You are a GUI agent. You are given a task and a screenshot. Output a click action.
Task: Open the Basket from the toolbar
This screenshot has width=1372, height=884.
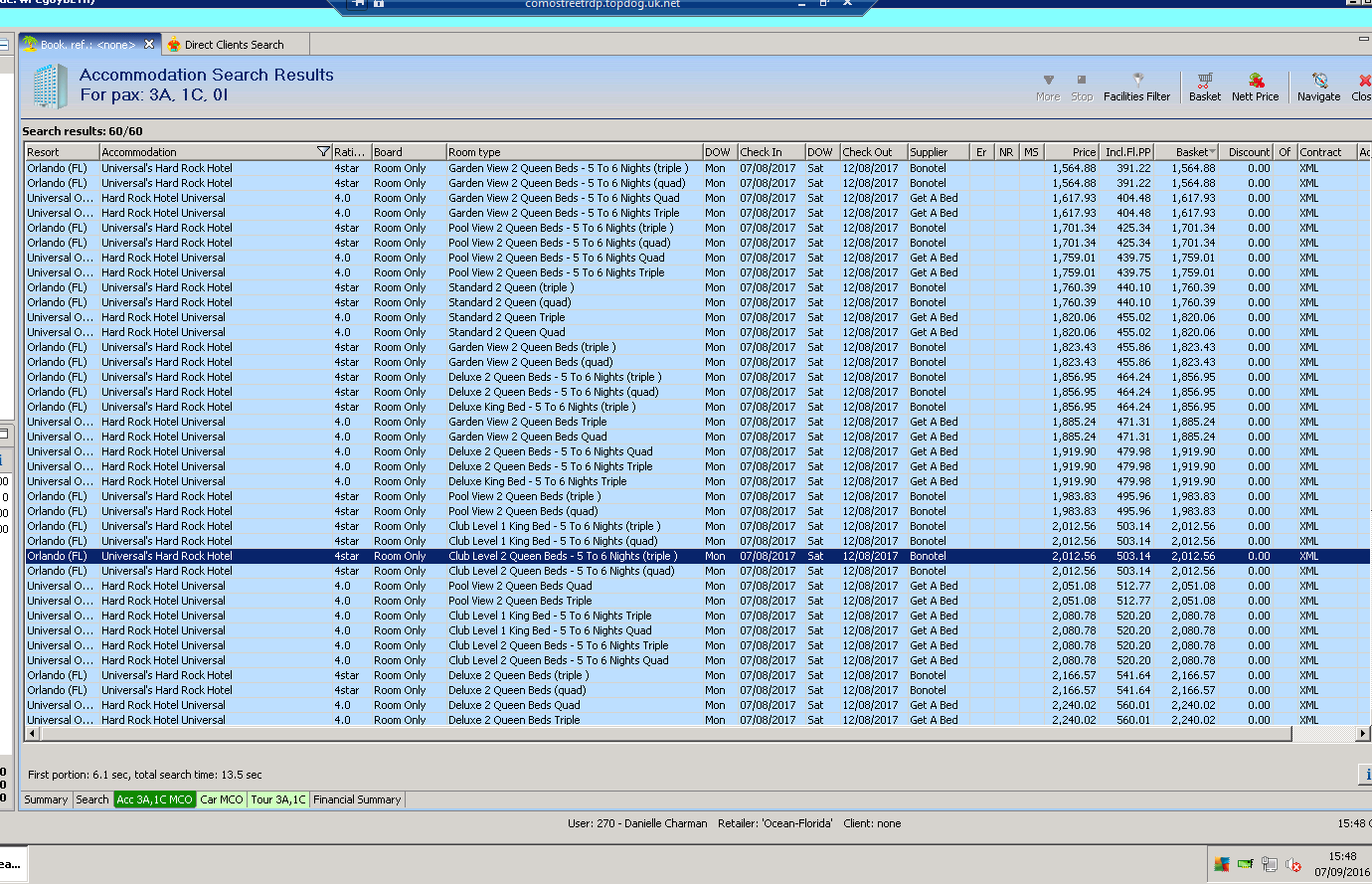pos(1205,87)
